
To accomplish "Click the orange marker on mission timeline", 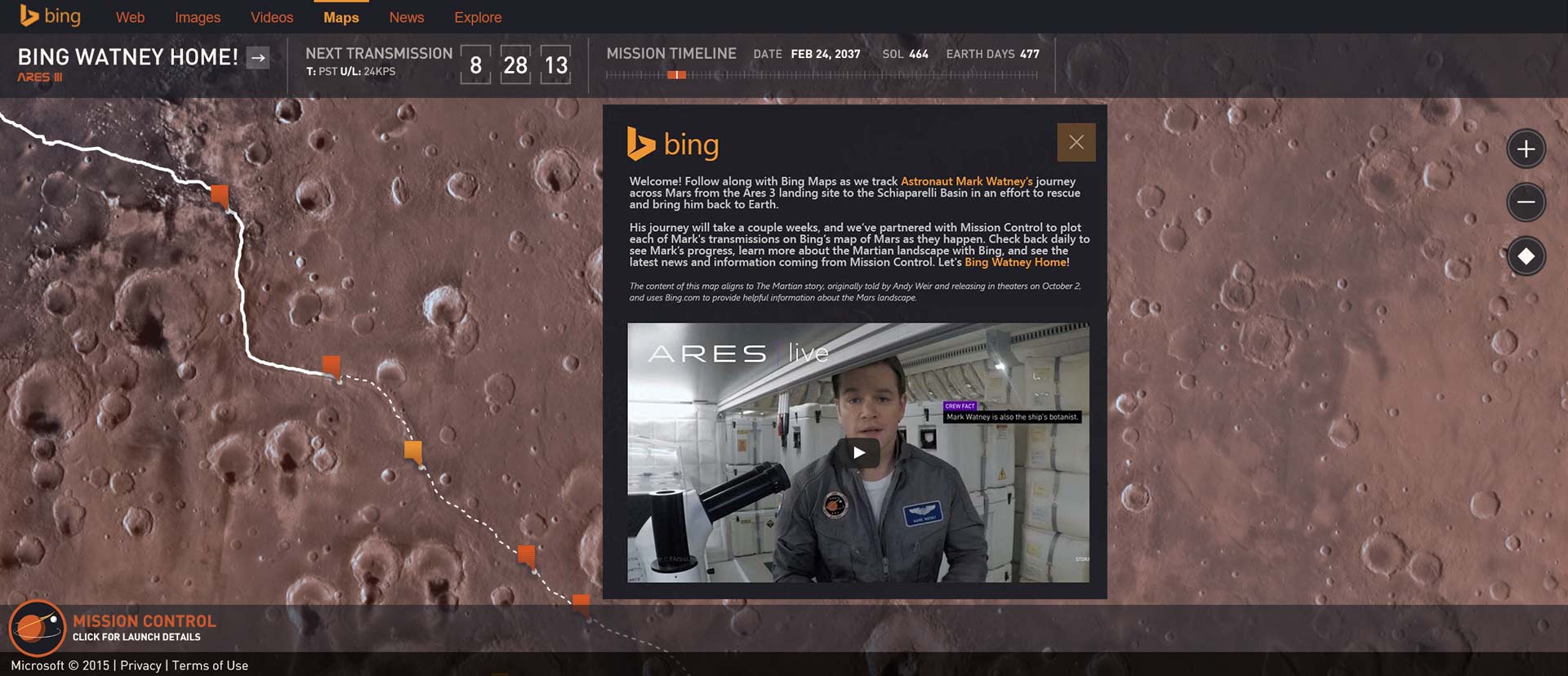I will [676, 75].
